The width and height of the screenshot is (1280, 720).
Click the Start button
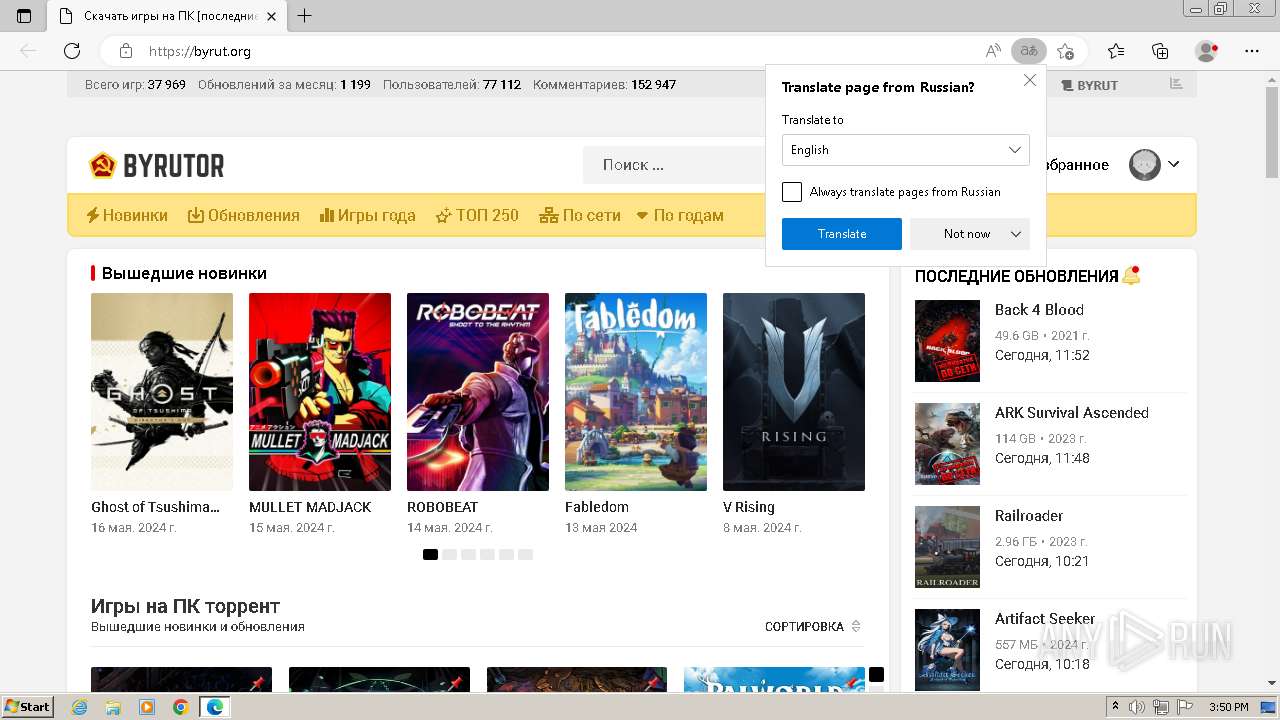pos(28,707)
